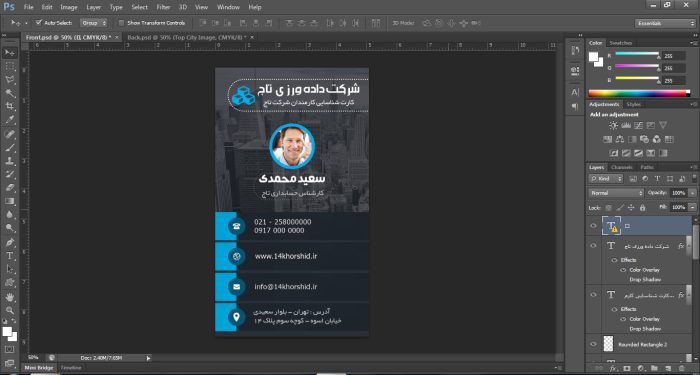
Task: Open the Filter menu
Action: (163, 7)
